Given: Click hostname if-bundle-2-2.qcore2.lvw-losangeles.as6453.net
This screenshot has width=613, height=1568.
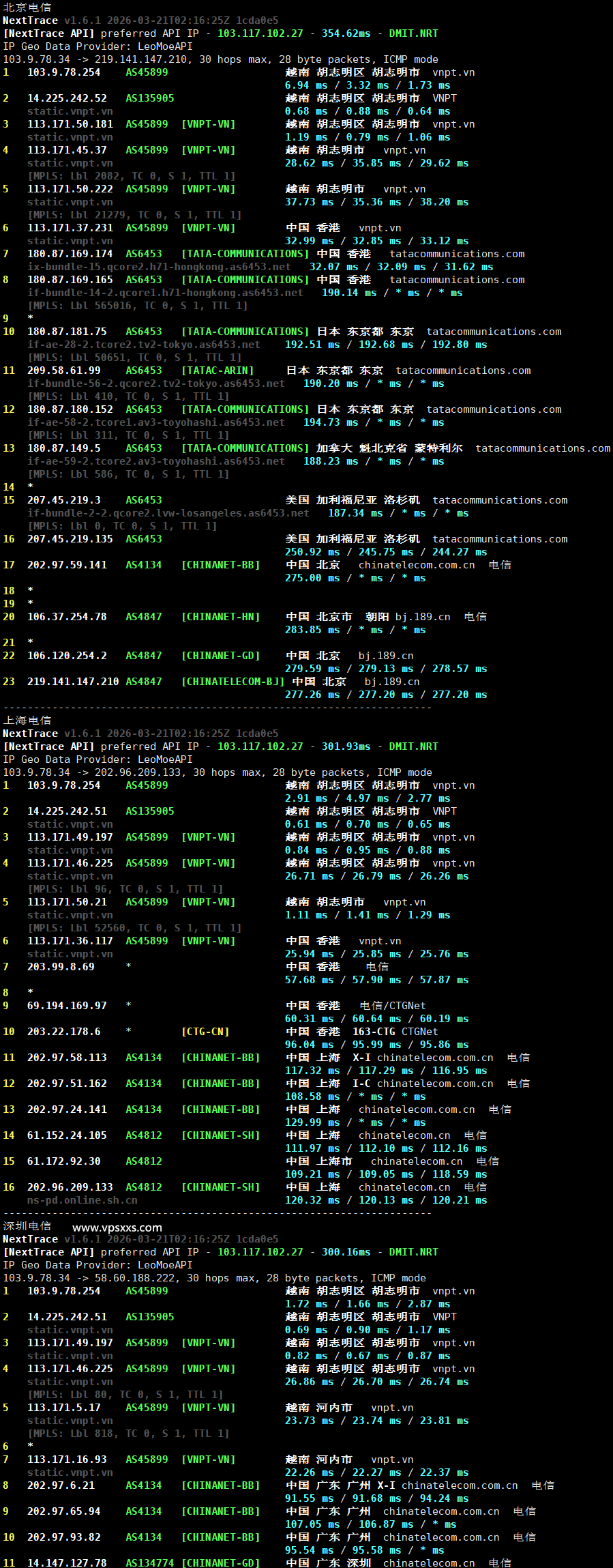Looking at the screenshot, I should coord(168,513).
